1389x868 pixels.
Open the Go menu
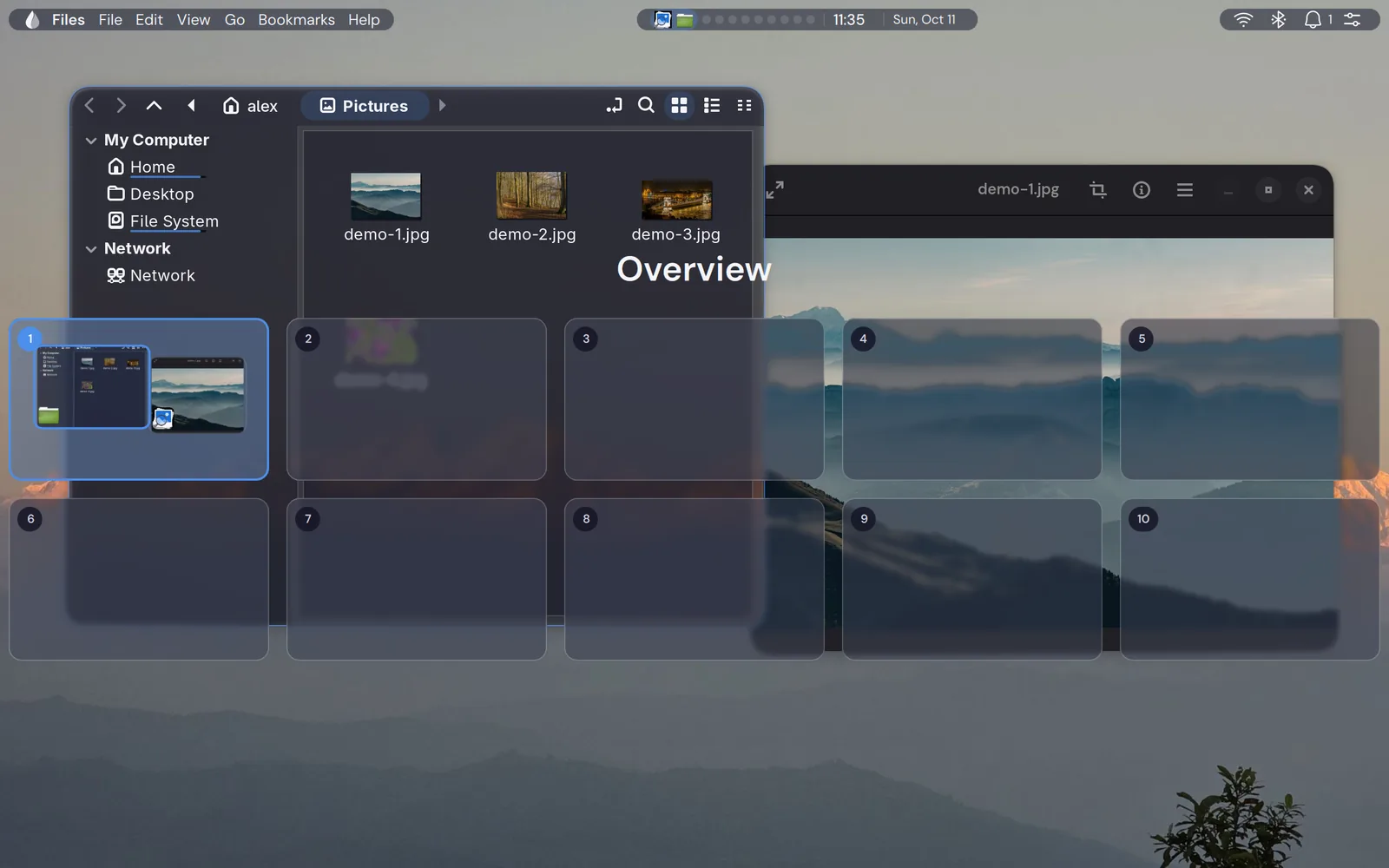pos(234,19)
